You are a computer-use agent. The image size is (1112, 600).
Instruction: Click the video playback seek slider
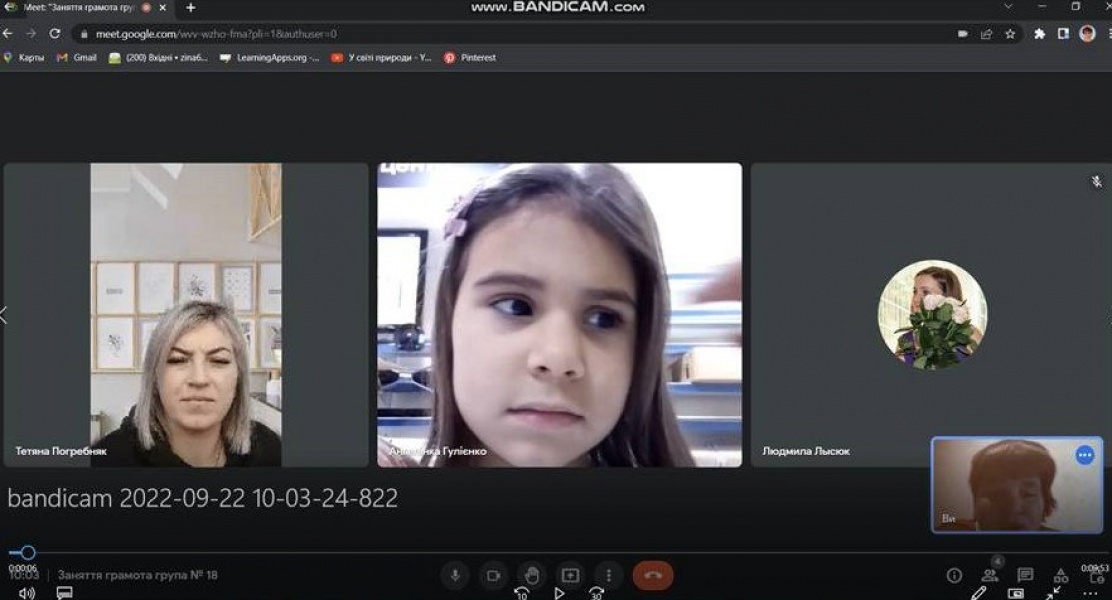coord(28,552)
